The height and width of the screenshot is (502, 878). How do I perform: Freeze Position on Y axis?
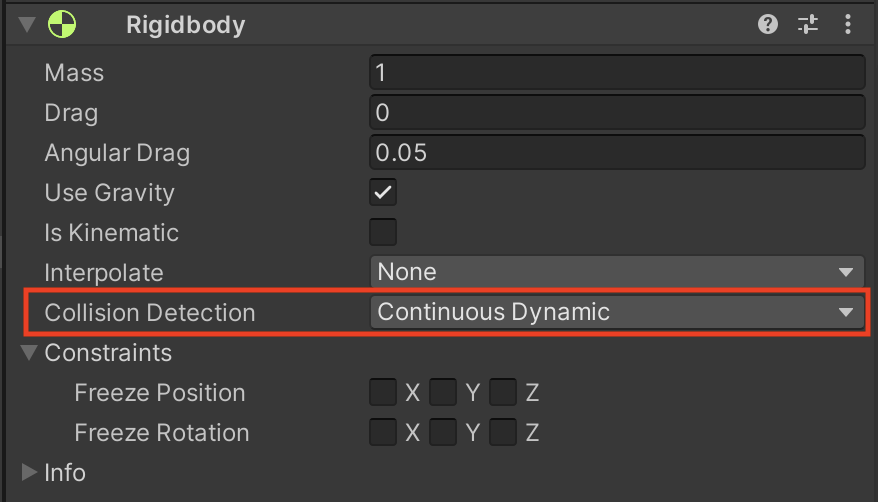(443, 392)
